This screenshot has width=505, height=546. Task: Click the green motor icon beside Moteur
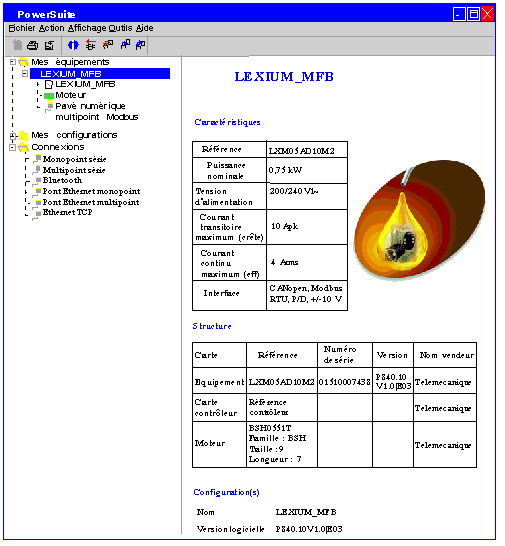click(x=49, y=95)
